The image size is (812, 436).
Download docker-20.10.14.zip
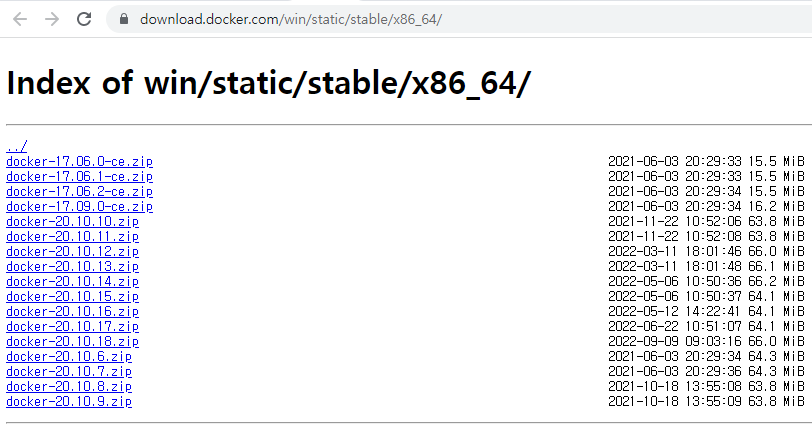pyautogui.click(x=72, y=282)
